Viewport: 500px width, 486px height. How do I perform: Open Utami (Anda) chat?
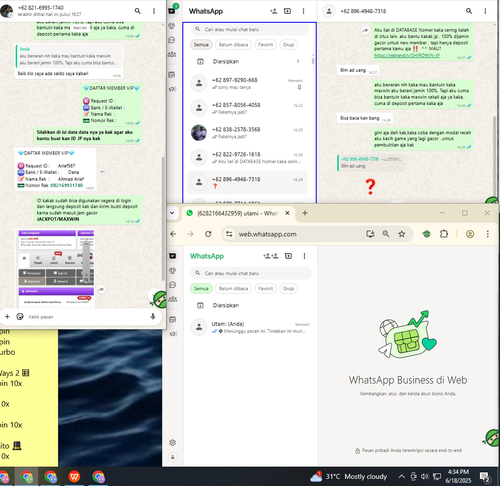249,327
